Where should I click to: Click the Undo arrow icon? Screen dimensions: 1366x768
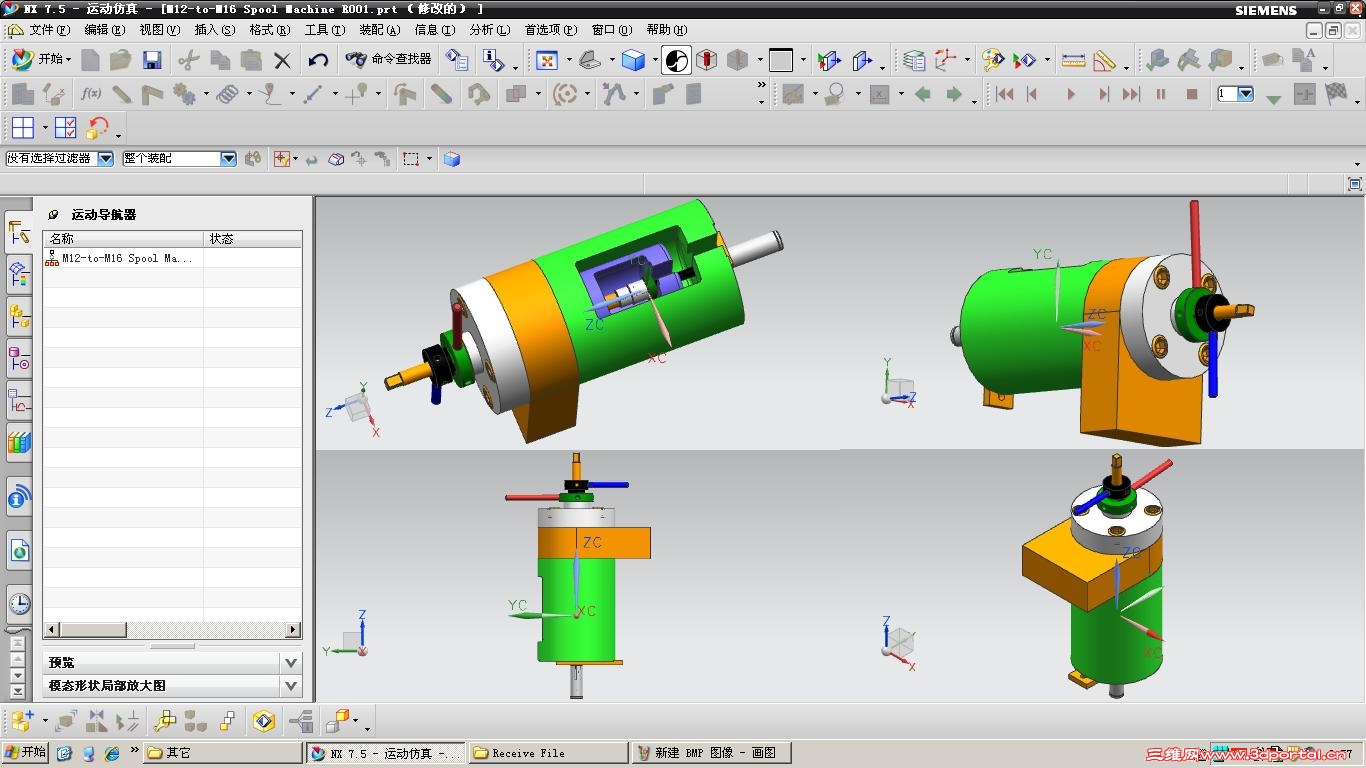[x=318, y=60]
